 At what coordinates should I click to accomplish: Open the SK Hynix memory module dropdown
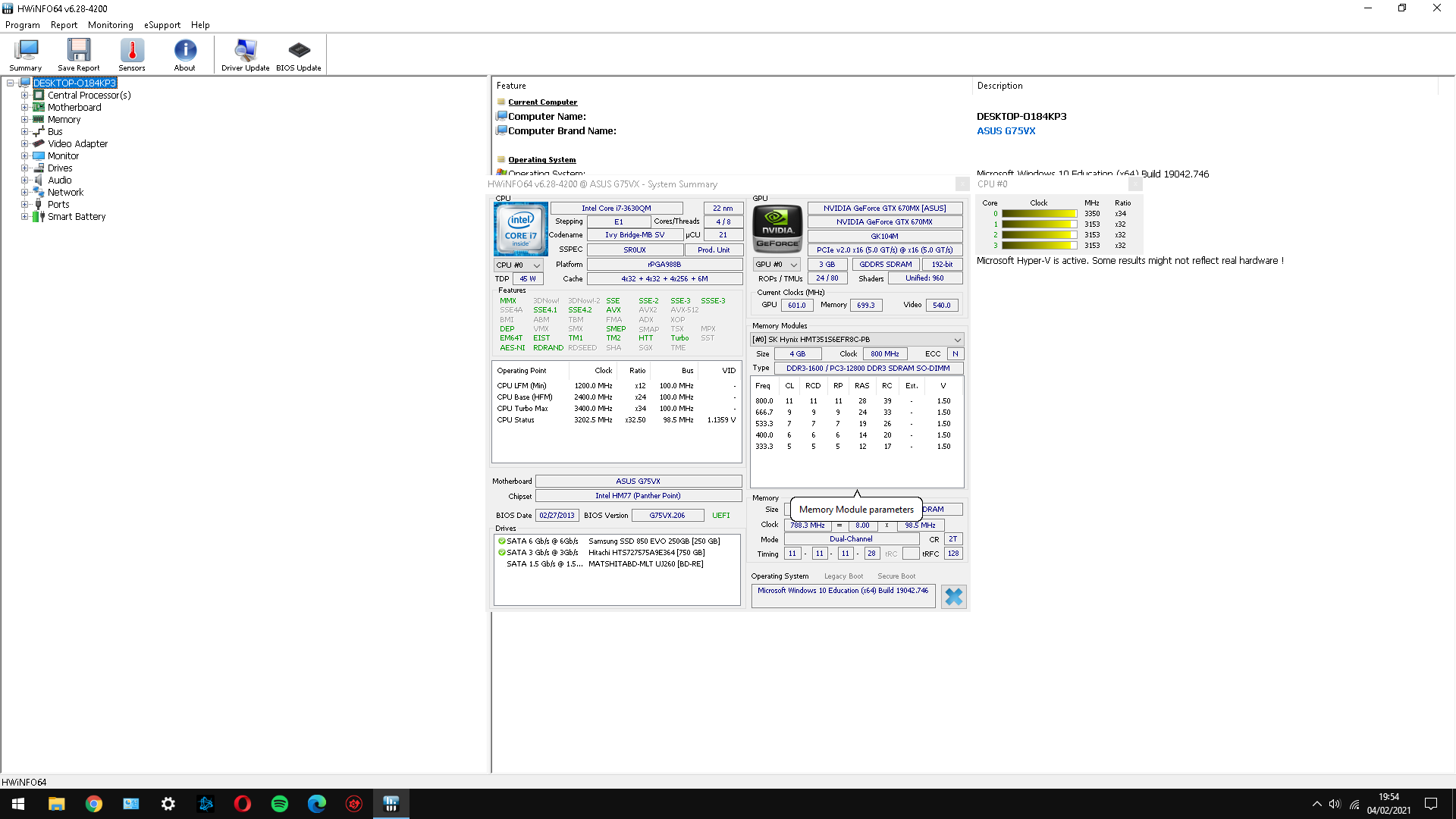pos(857,340)
